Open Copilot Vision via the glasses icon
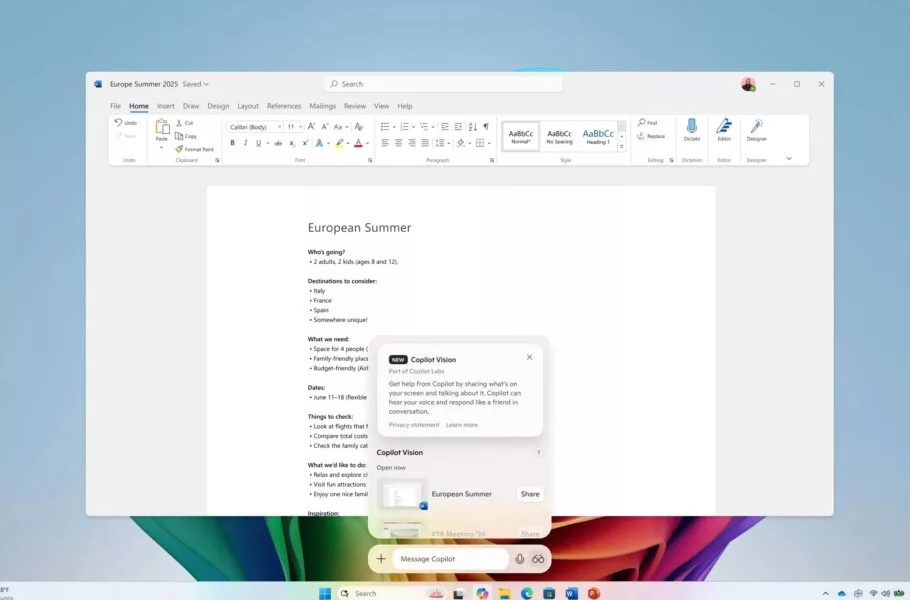This screenshot has width=910, height=600. [x=538, y=558]
